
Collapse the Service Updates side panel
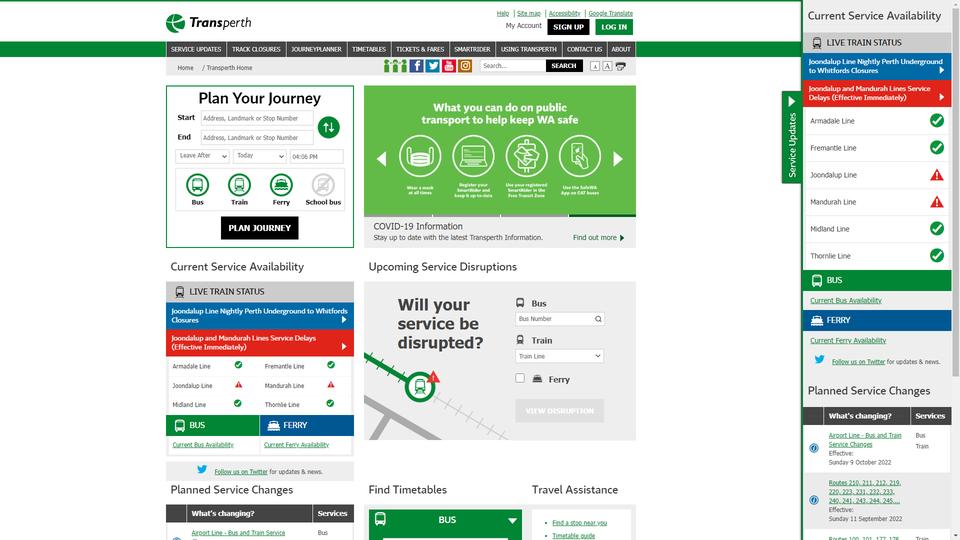coord(791,137)
